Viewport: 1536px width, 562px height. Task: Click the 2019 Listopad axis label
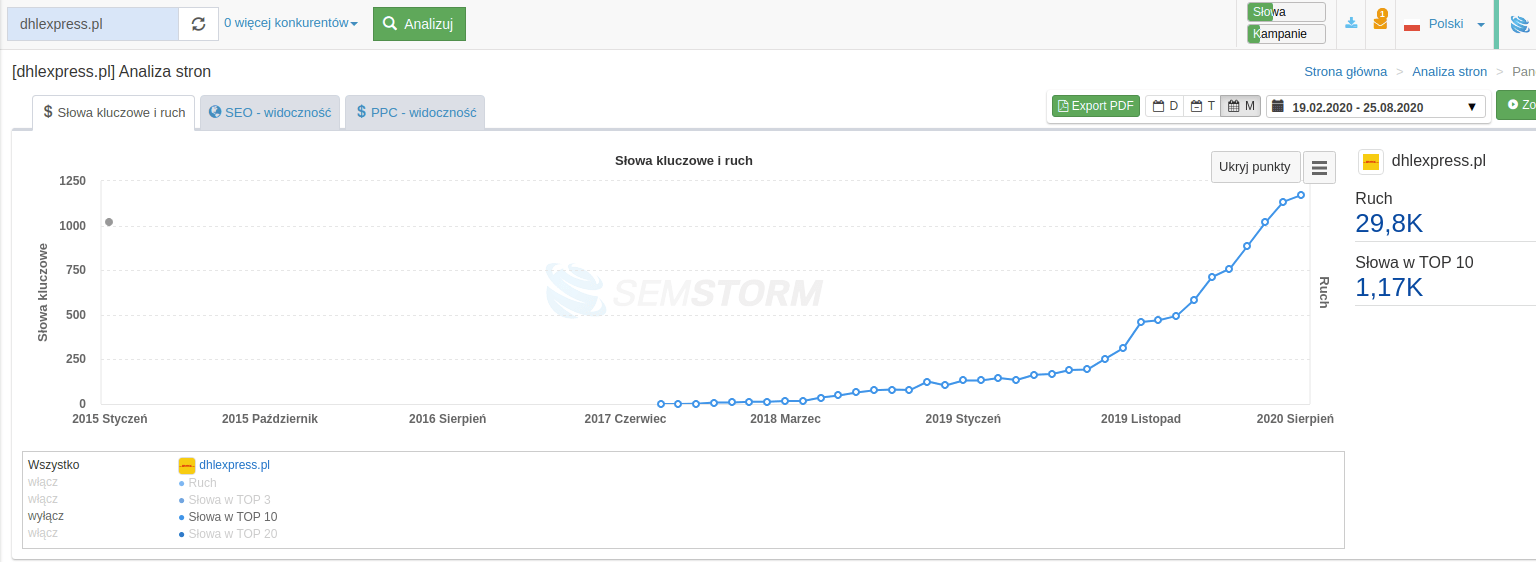1141,419
